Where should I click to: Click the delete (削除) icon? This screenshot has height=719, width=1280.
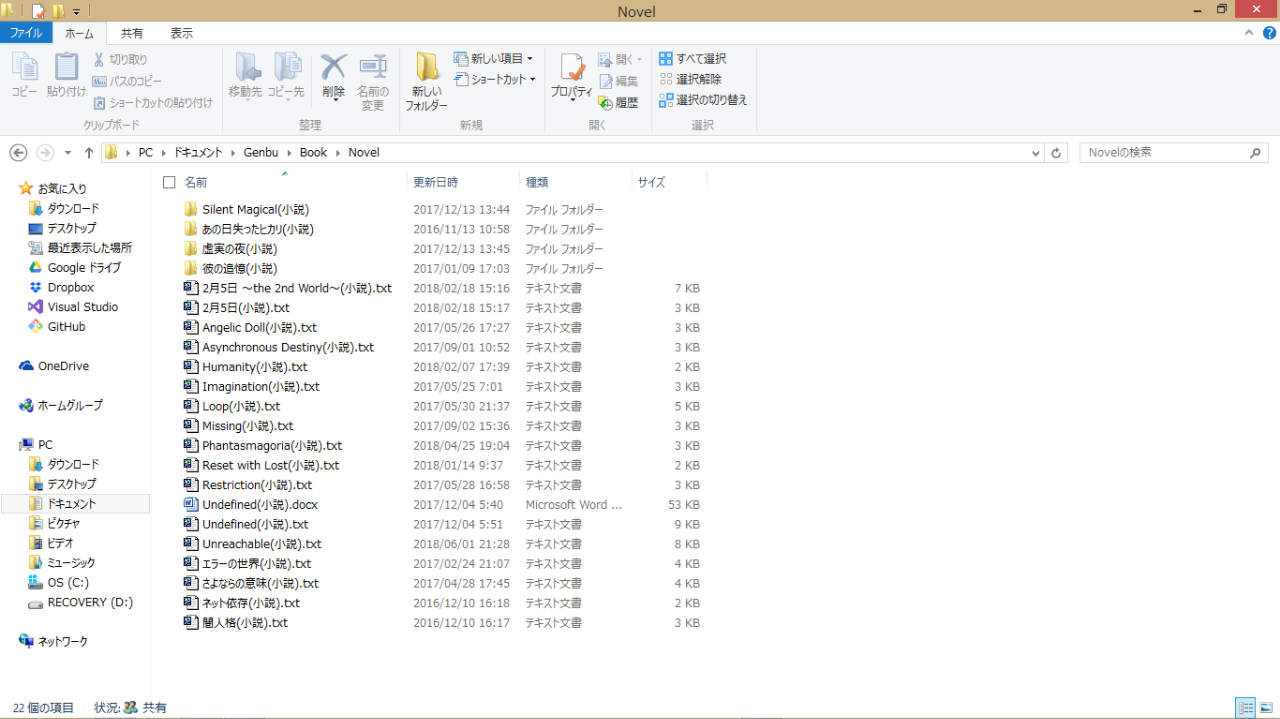tap(333, 70)
